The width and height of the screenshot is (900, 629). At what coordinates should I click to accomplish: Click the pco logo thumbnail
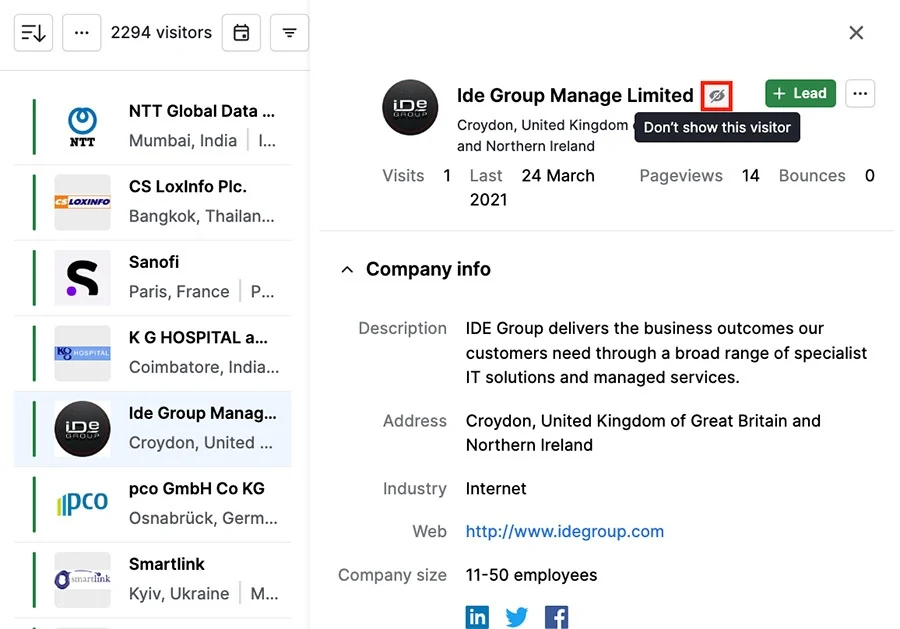(x=82, y=504)
